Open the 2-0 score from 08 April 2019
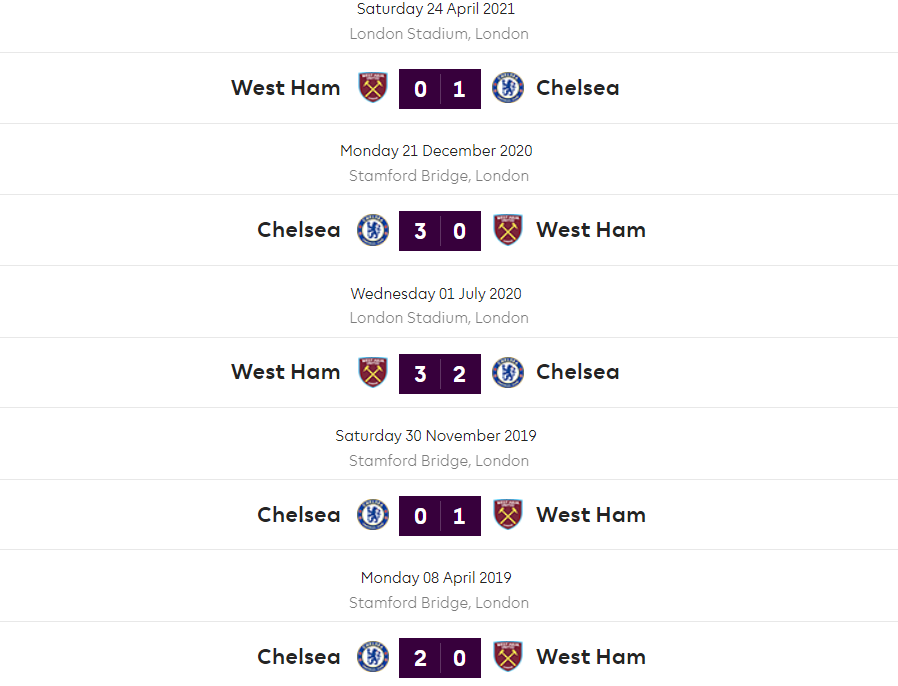Screen dimensions: 898x686 coord(440,658)
